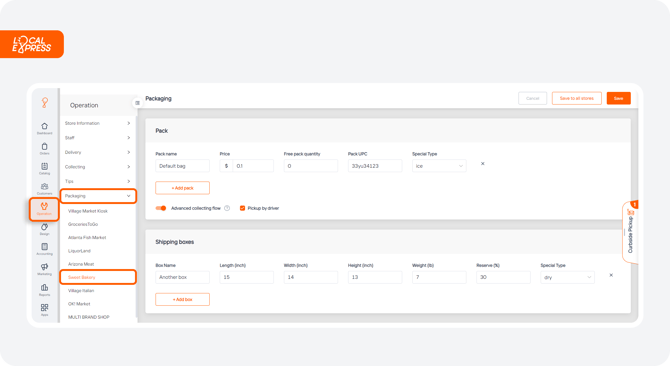
Task: Open the Dashboard home icon
Action: [x=44, y=128]
